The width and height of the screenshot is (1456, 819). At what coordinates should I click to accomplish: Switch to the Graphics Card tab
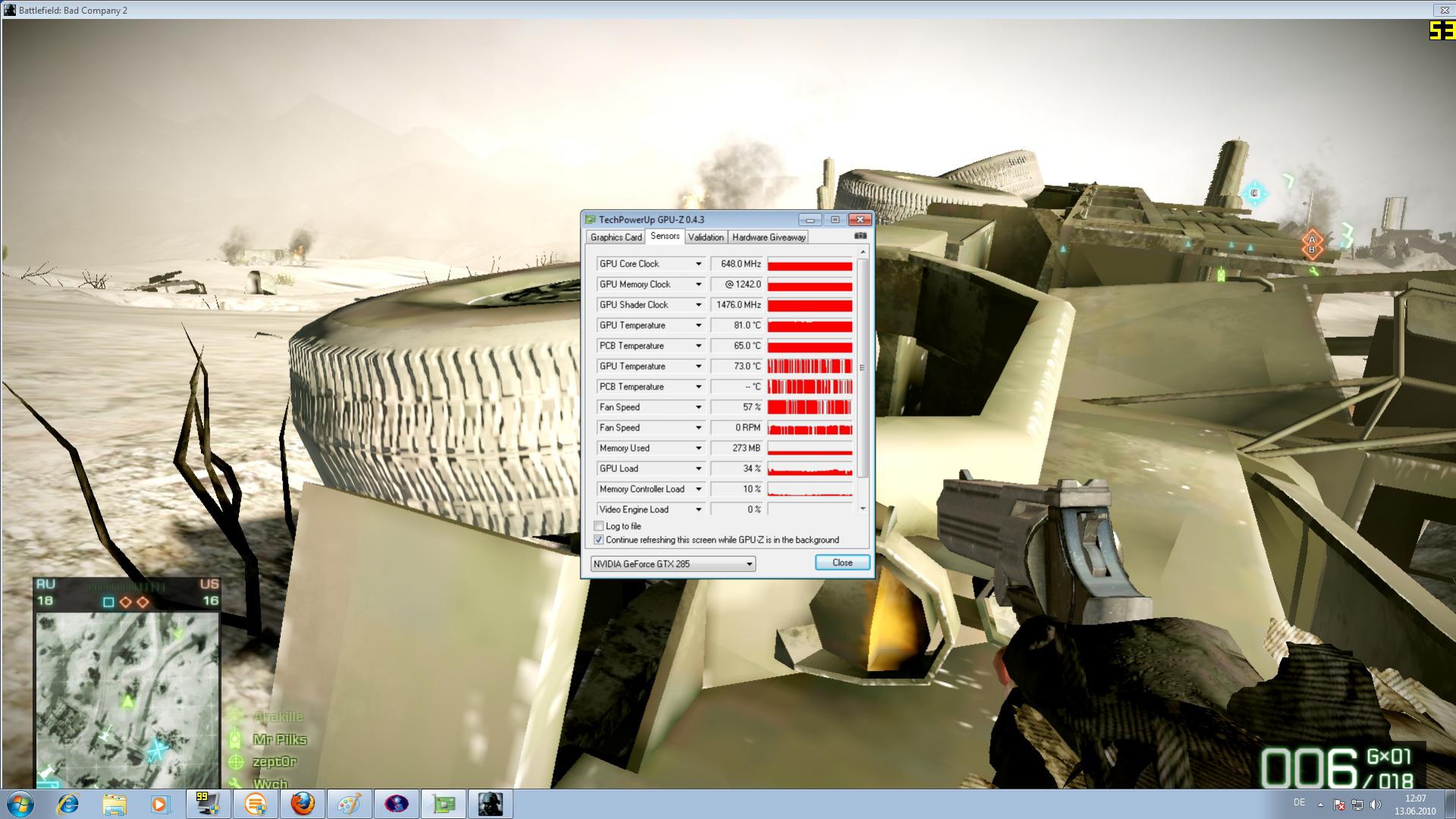[x=616, y=238]
